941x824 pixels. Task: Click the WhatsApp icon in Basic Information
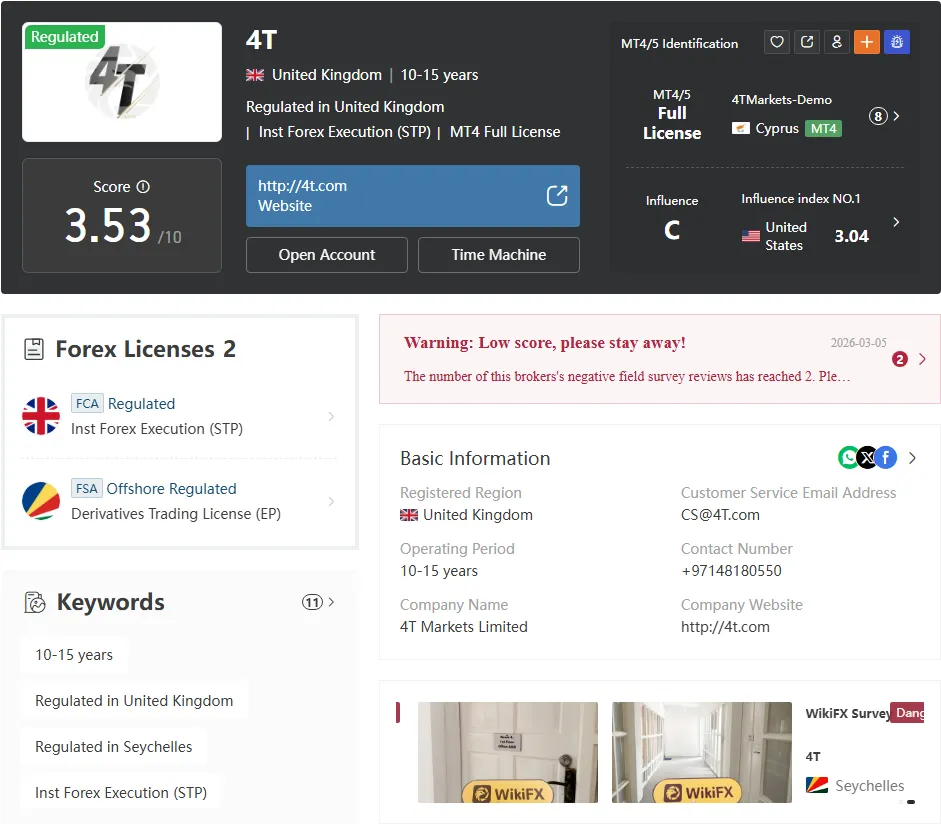tap(849, 458)
